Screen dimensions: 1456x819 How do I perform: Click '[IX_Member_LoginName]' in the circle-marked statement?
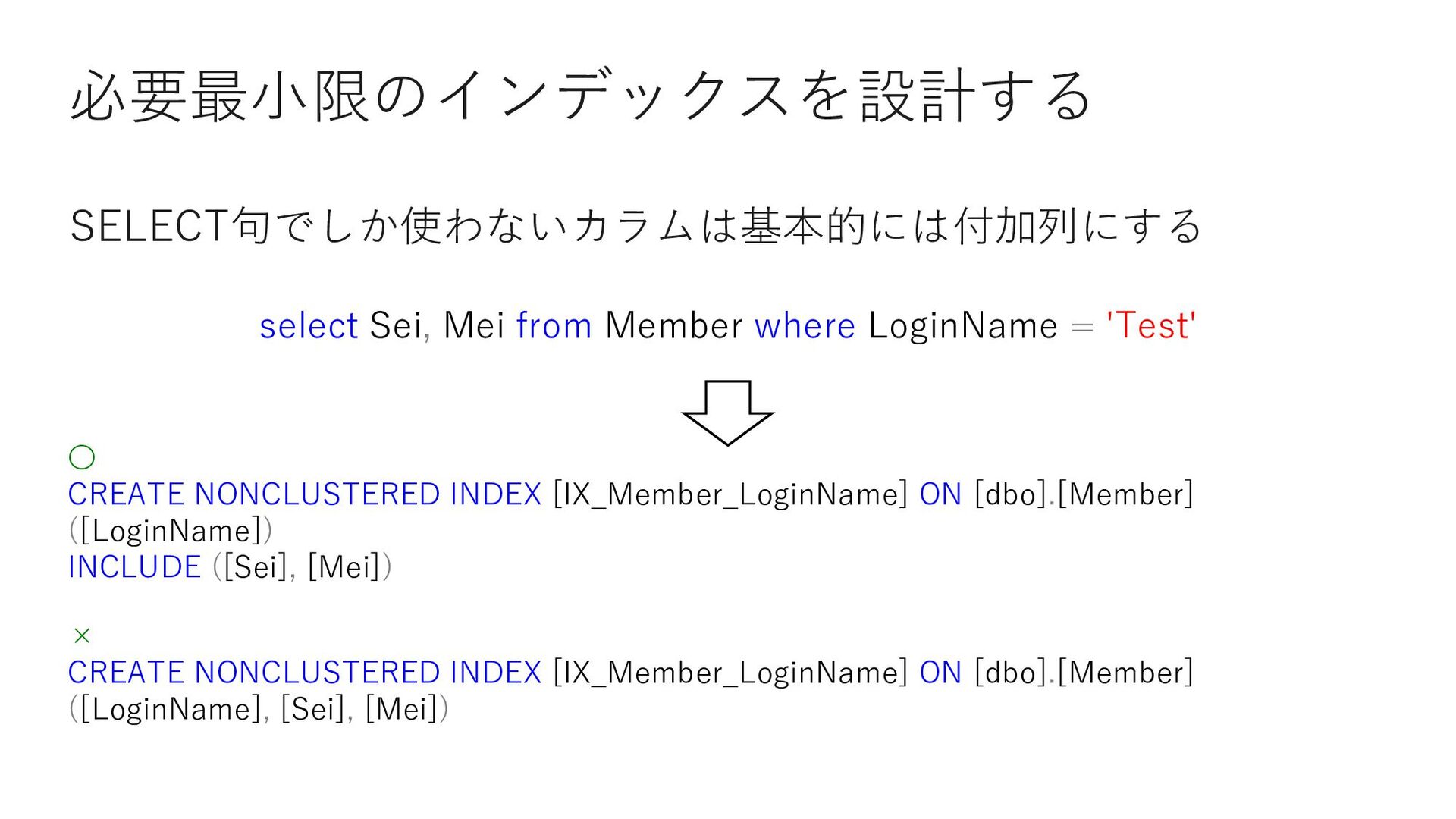(x=730, y=494)
